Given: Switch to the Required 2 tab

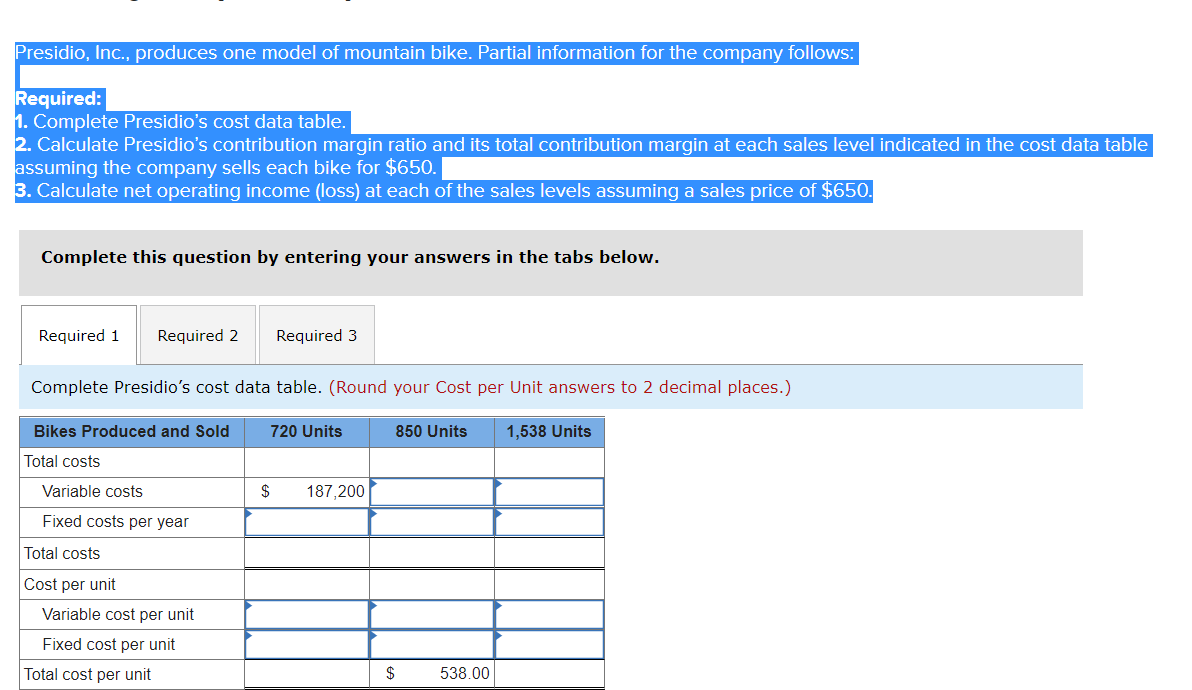Looking at the screenshot, I should [x=198, y=335].
